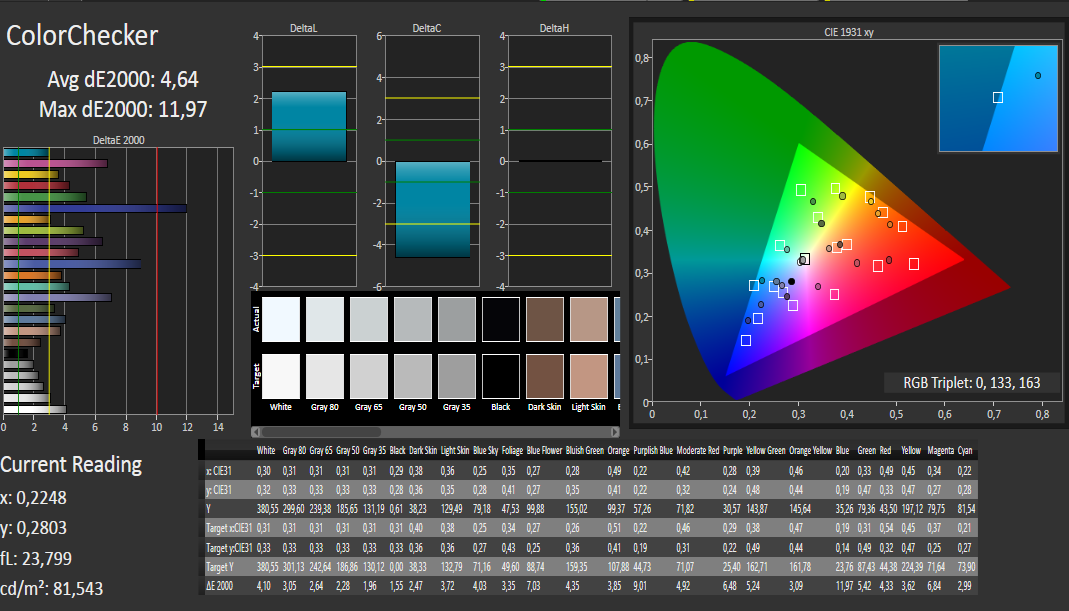Select the target Light Skin swatch
This screenshot has width=1069, height=611.
pos(589,377)
